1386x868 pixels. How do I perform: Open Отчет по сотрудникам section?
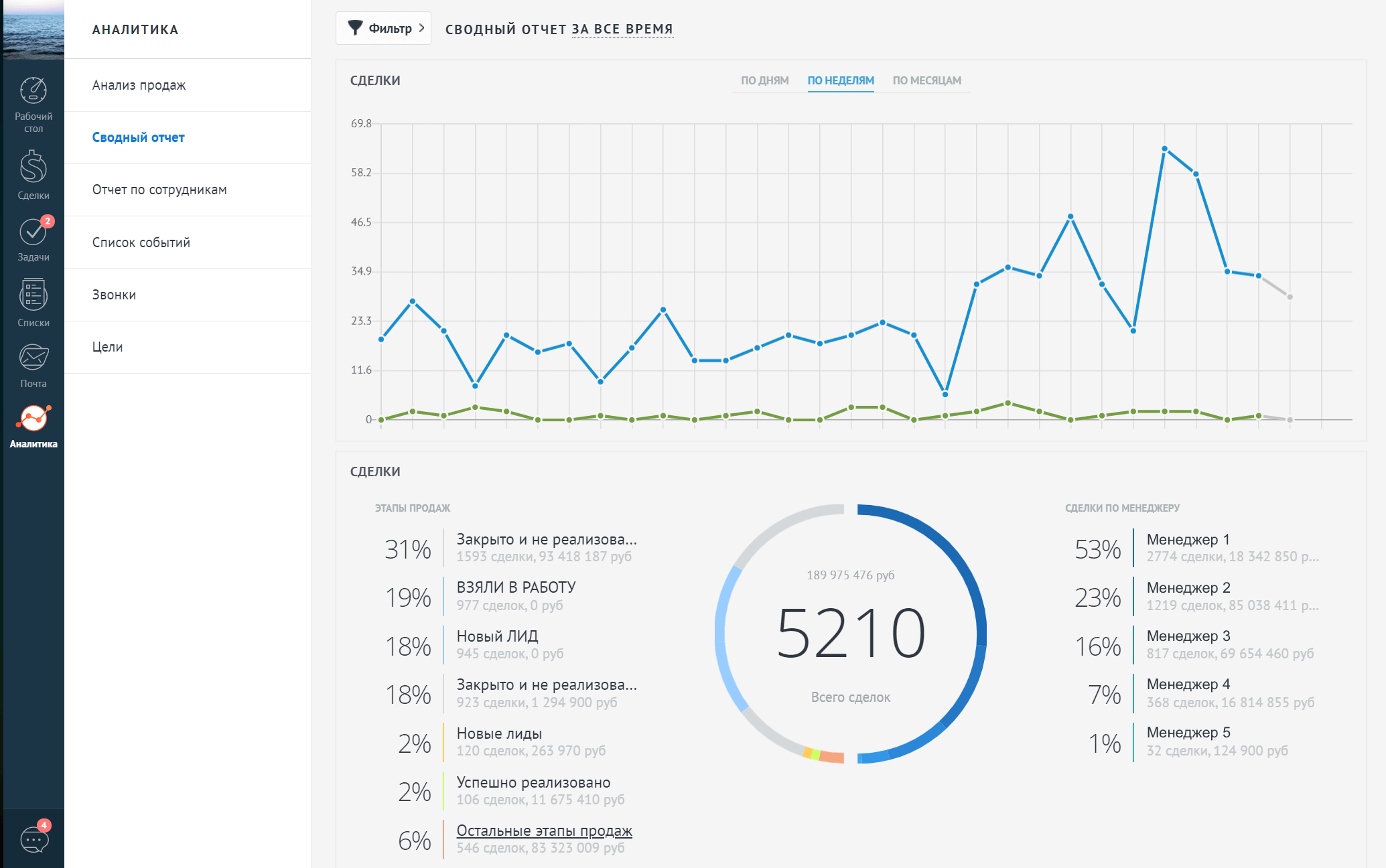pyautogui.click(x=159, y=190)
